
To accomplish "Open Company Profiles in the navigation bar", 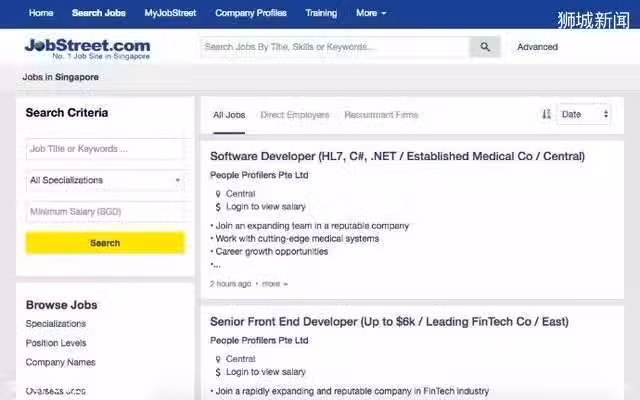I will [251, 13].
